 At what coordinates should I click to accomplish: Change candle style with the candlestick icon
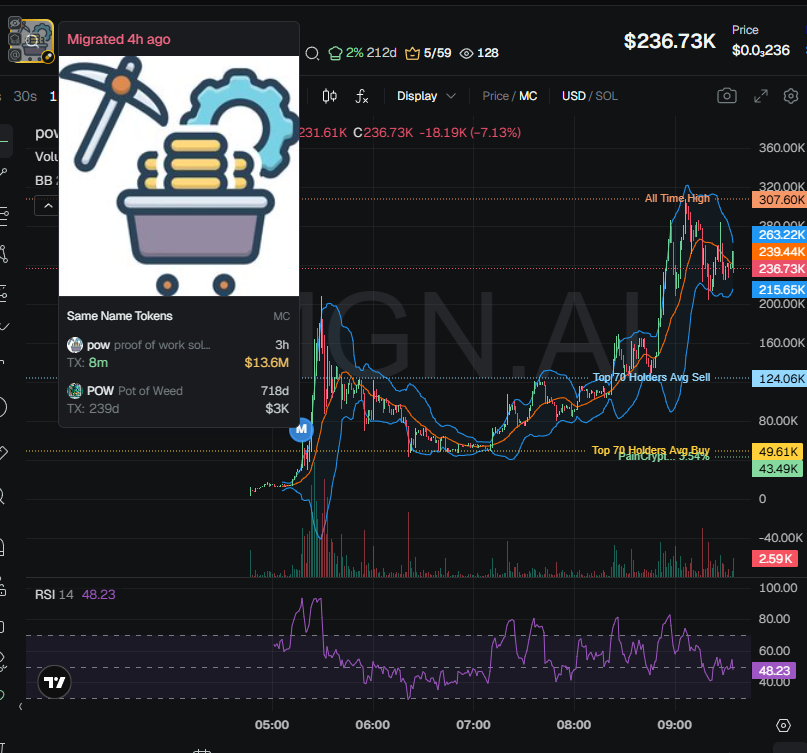[x=330, y=95]
